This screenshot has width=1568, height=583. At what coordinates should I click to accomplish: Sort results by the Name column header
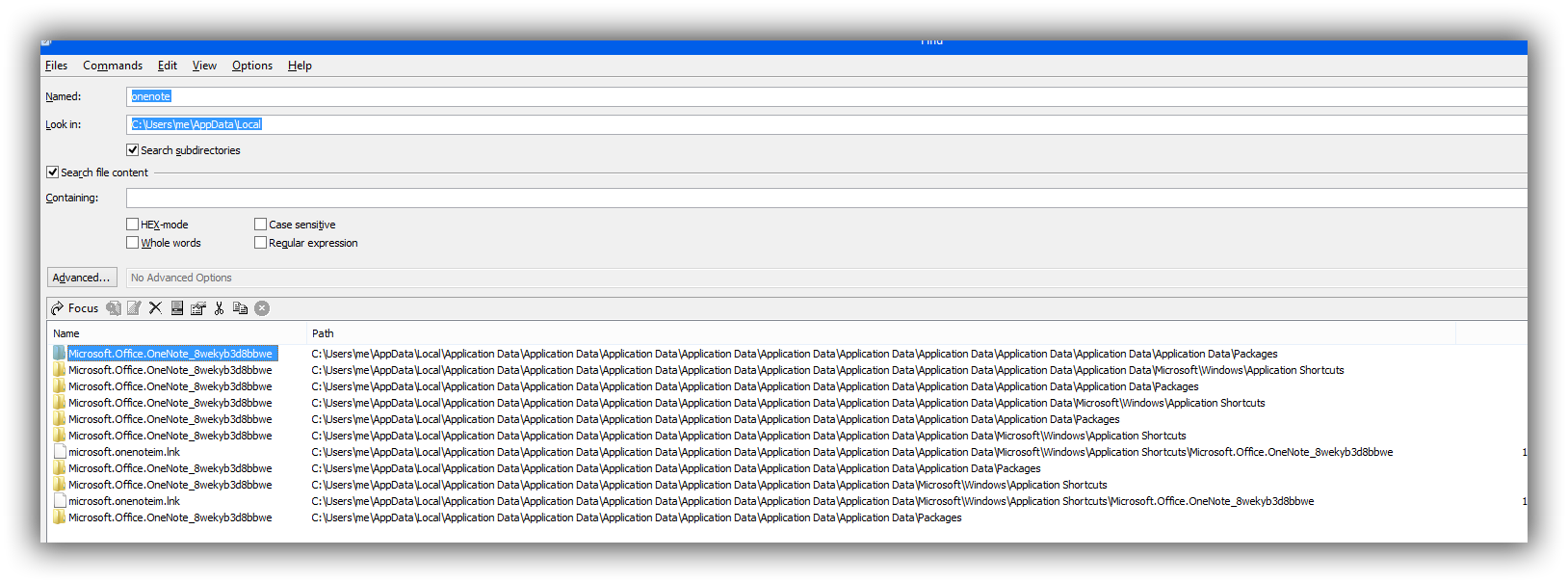tap(177, 333)
